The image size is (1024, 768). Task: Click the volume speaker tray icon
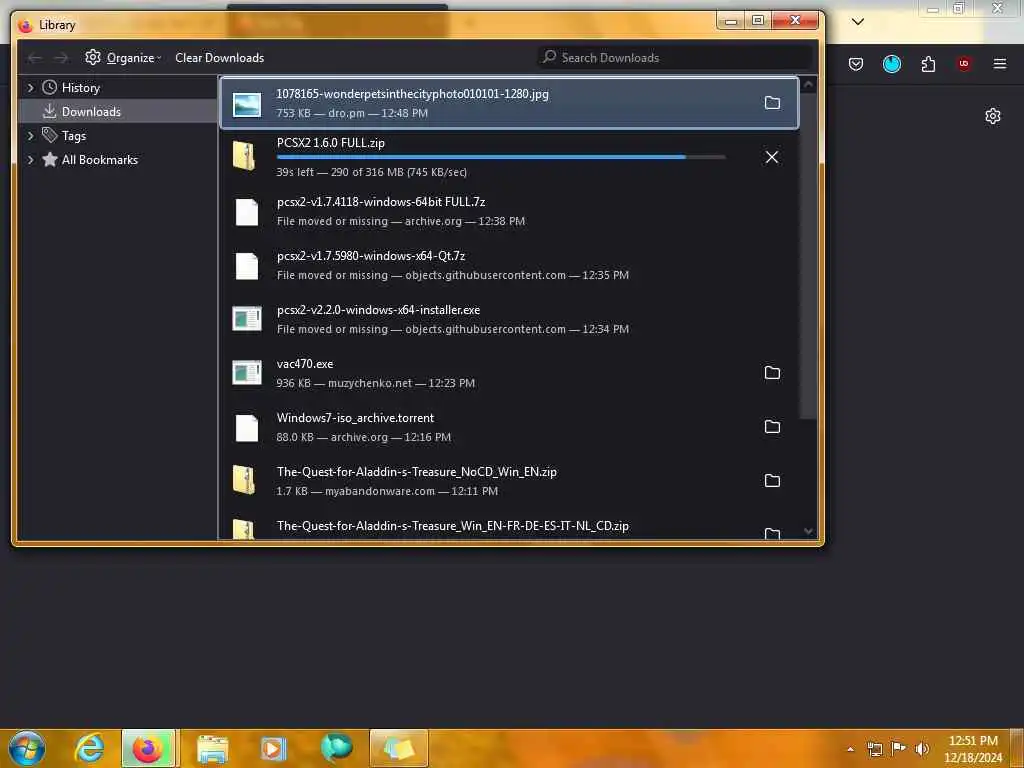(x=922, y=749)
